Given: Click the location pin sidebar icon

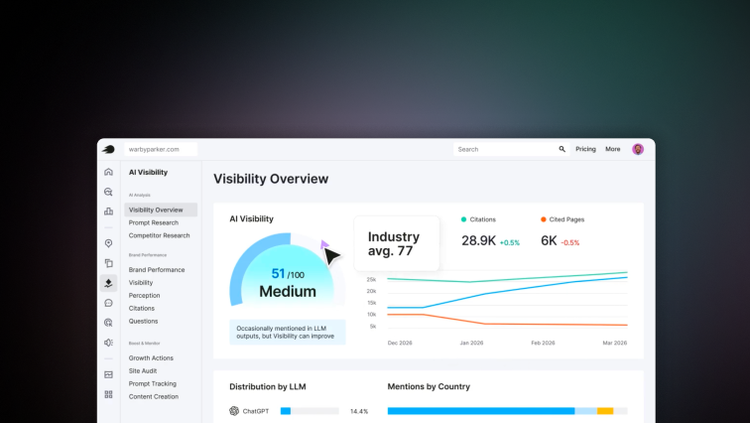Looking at the screenshot, I should [109, 243].
